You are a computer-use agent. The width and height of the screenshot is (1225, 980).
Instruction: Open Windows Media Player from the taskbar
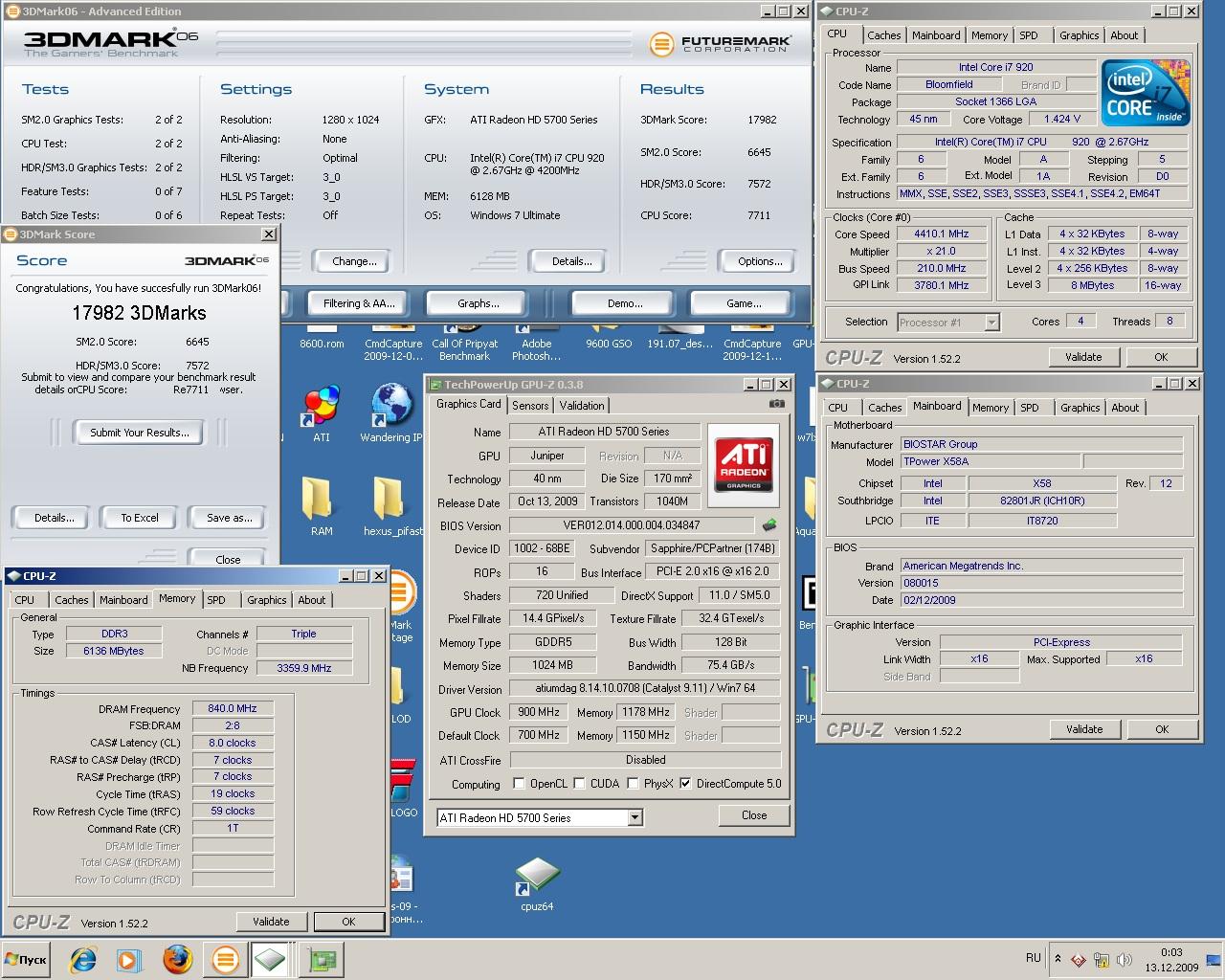(x=128, y=959)
